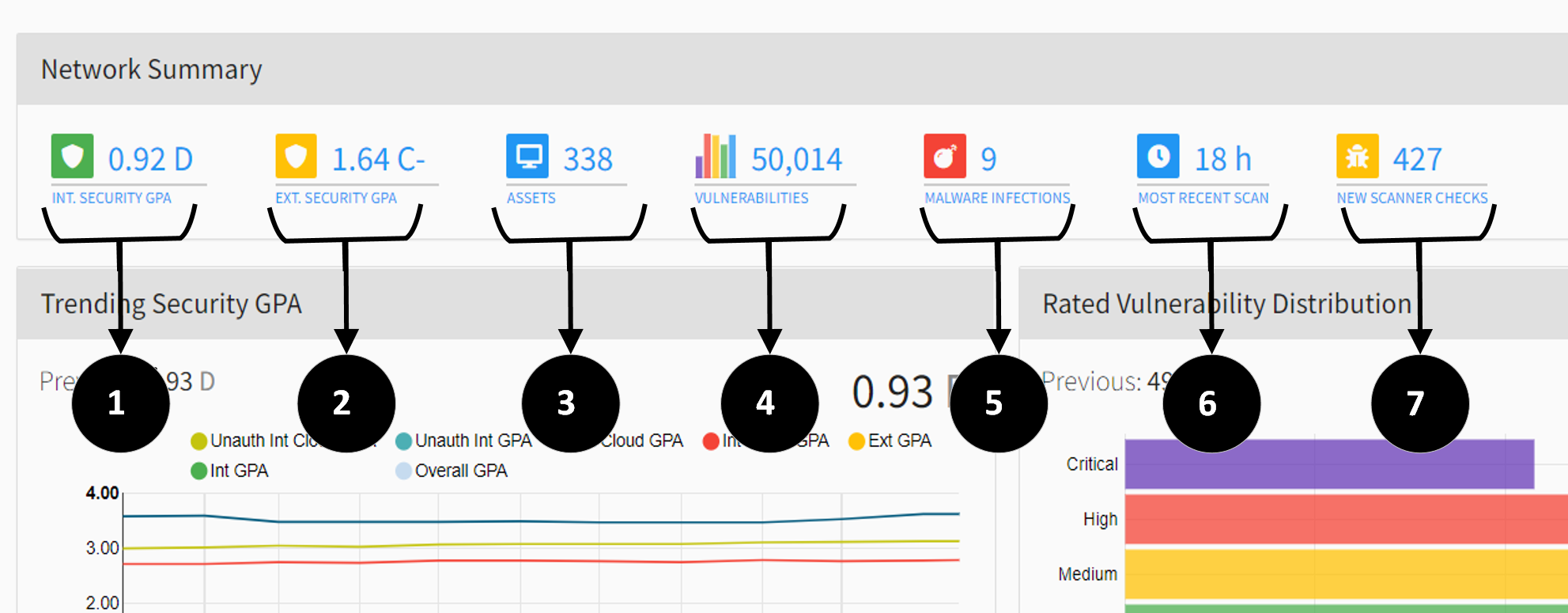The image size is (1568, 613).
Task: Click the MOST RECENT SCAN label
Action: pos(1203,198)
